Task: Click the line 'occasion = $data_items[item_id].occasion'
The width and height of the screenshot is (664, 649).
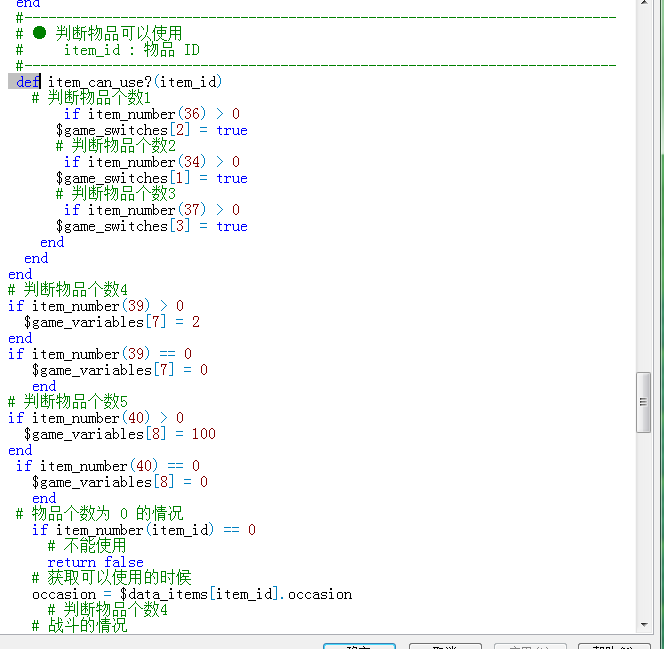Action: [x=192, y=594]
